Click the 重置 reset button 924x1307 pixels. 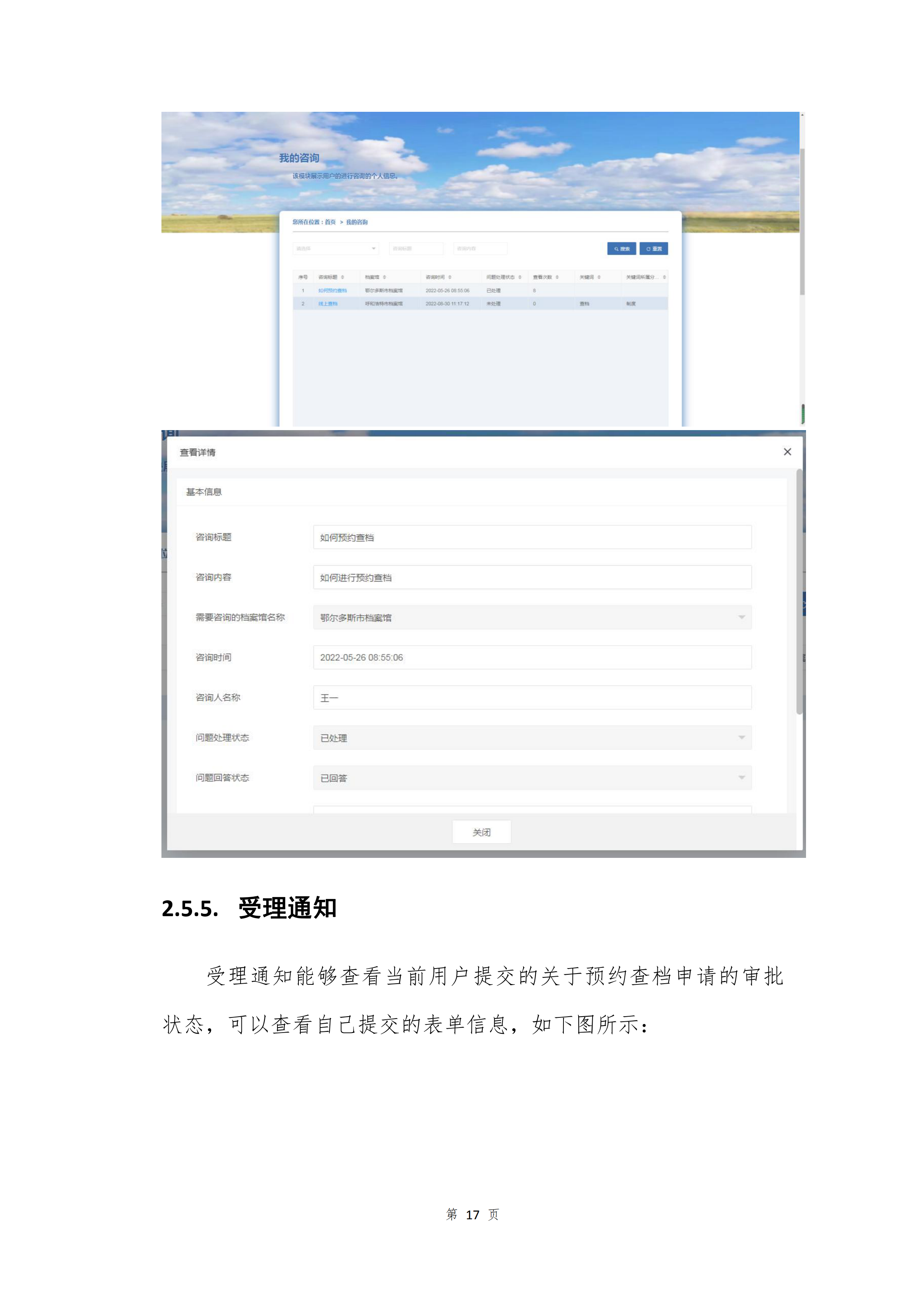(654, 249)
